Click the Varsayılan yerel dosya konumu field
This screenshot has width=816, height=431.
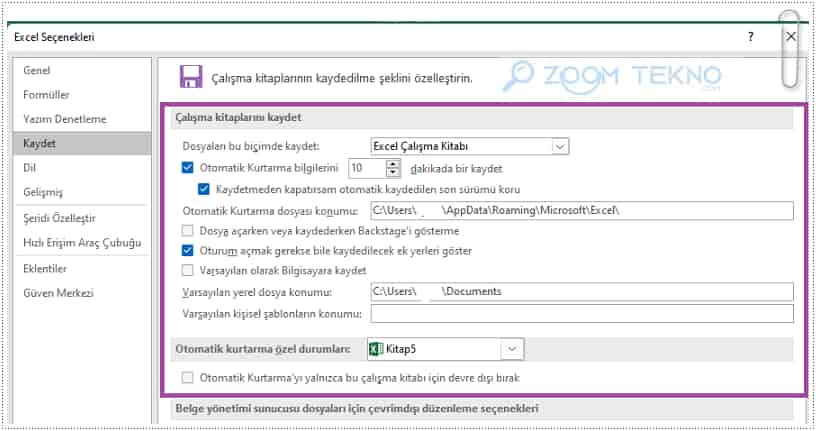tap(582, 291)
